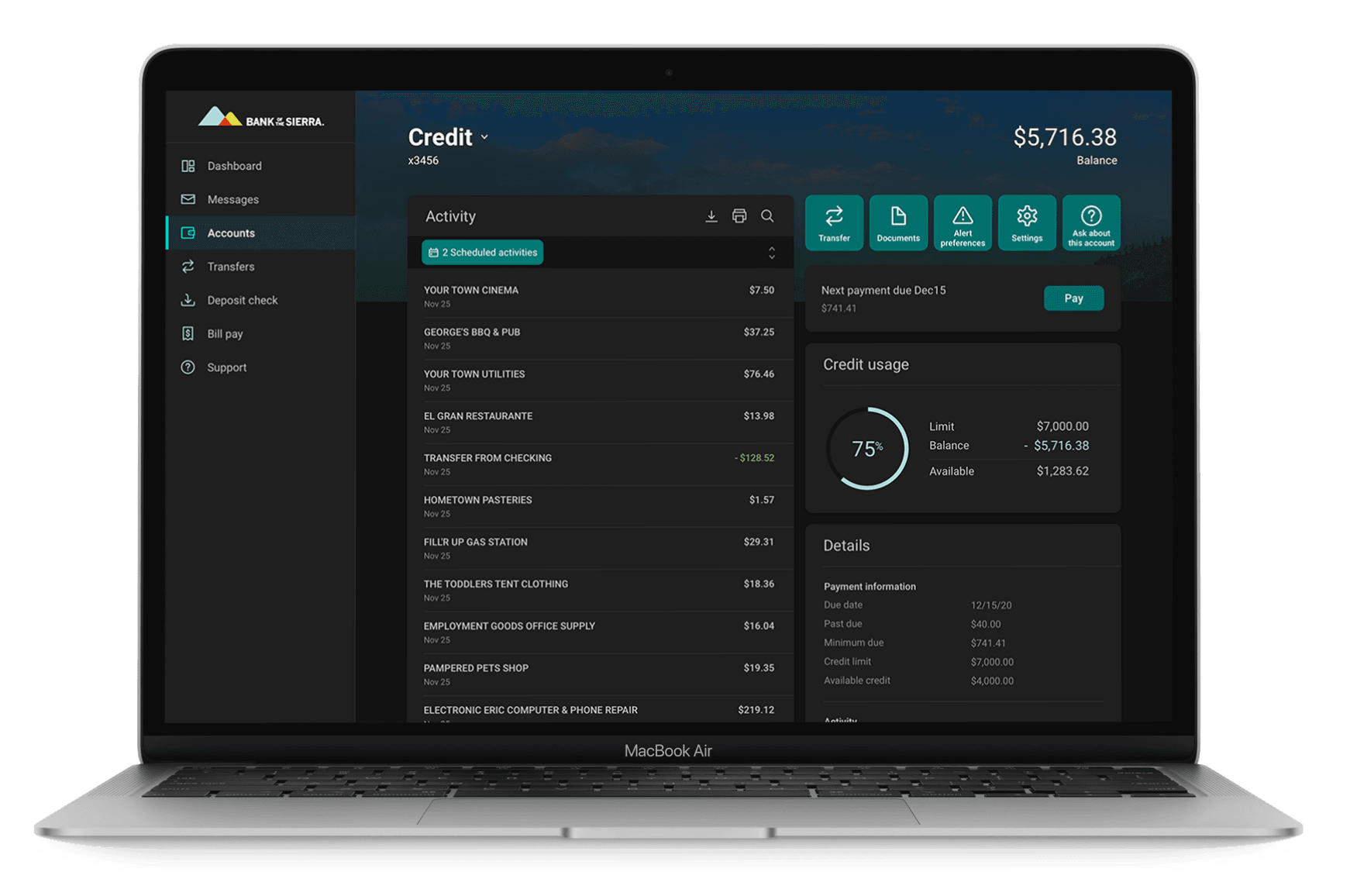
Task: Open the Support sidebar link
Action: 226,367
